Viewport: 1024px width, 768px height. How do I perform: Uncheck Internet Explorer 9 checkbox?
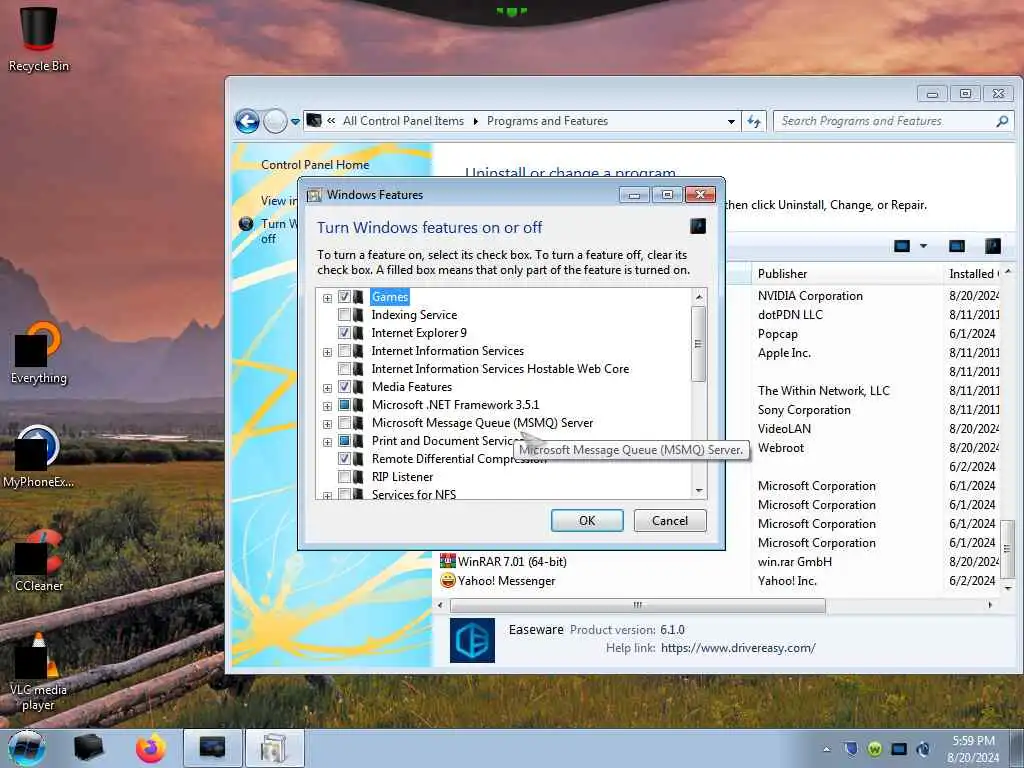[x=344, y=332]
